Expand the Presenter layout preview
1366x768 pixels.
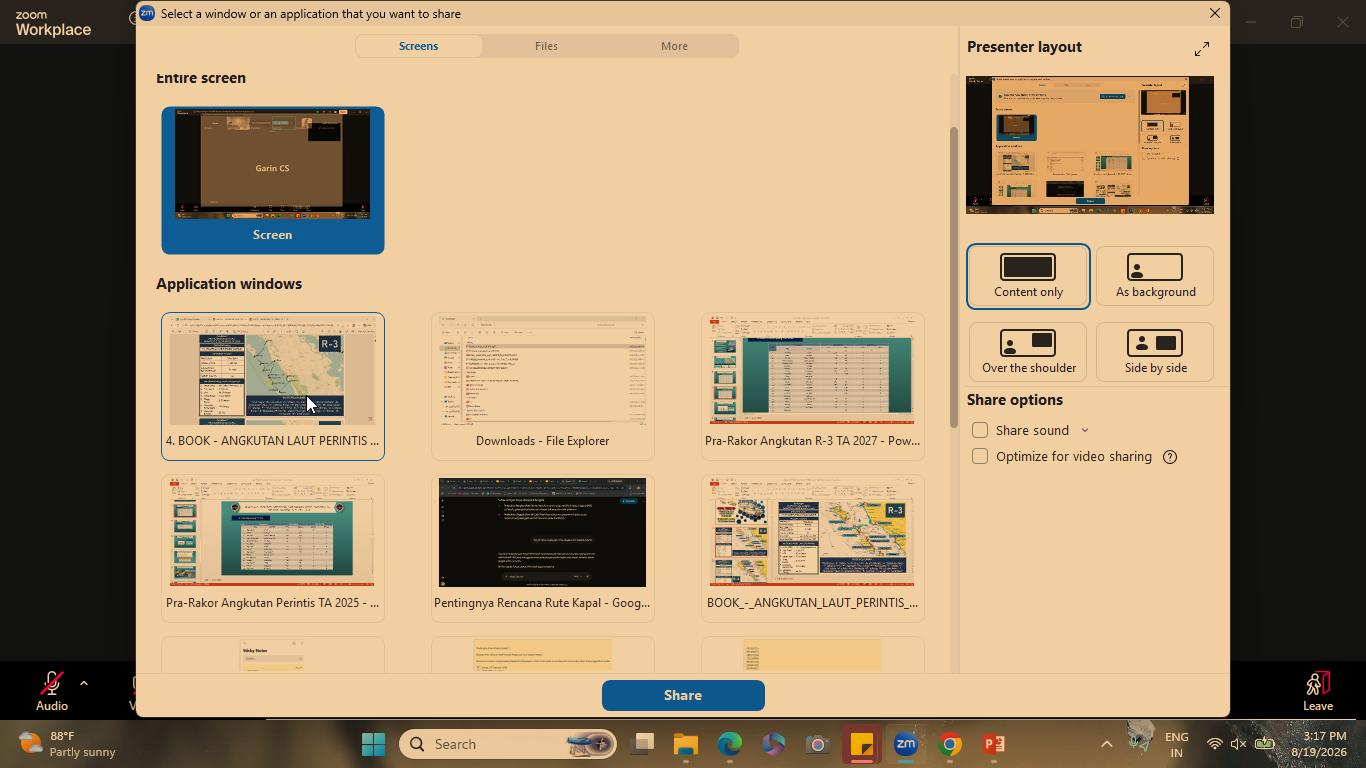click(x=1202, y=48)
